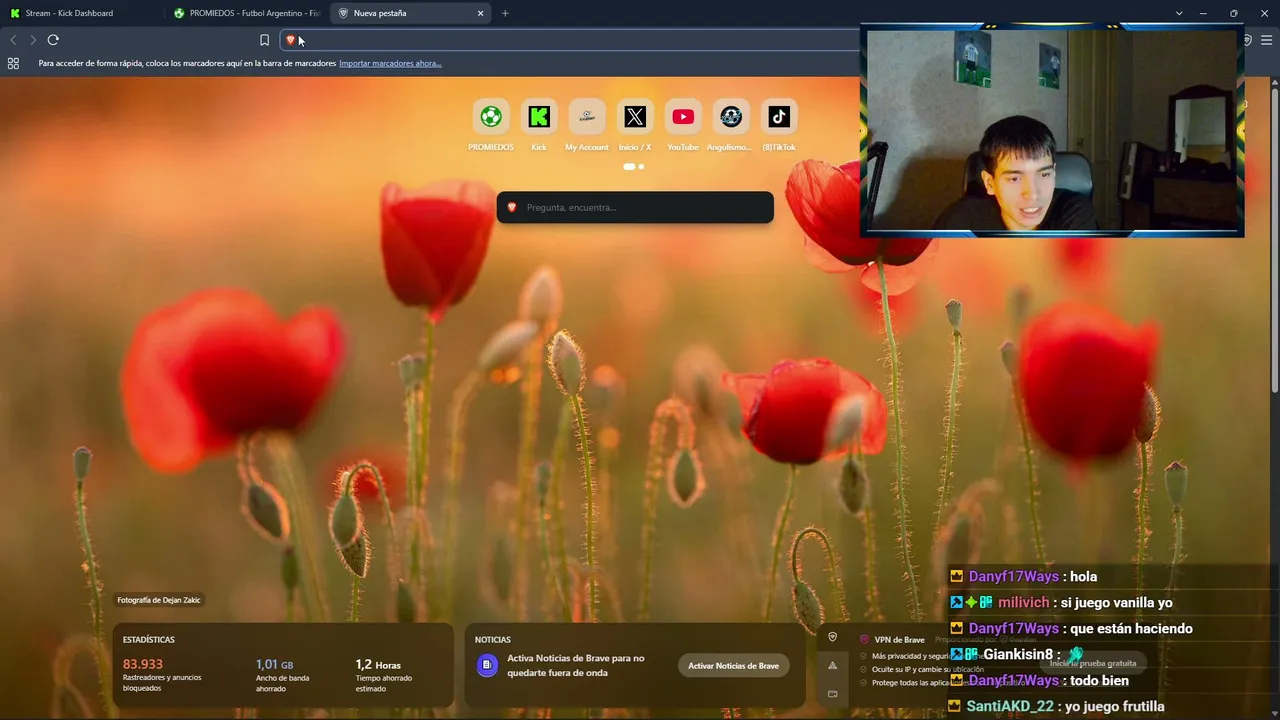This screenshot has width=1280, height=720.
Task: Click the streamer webcam overlay
Action: point(1052,131)
